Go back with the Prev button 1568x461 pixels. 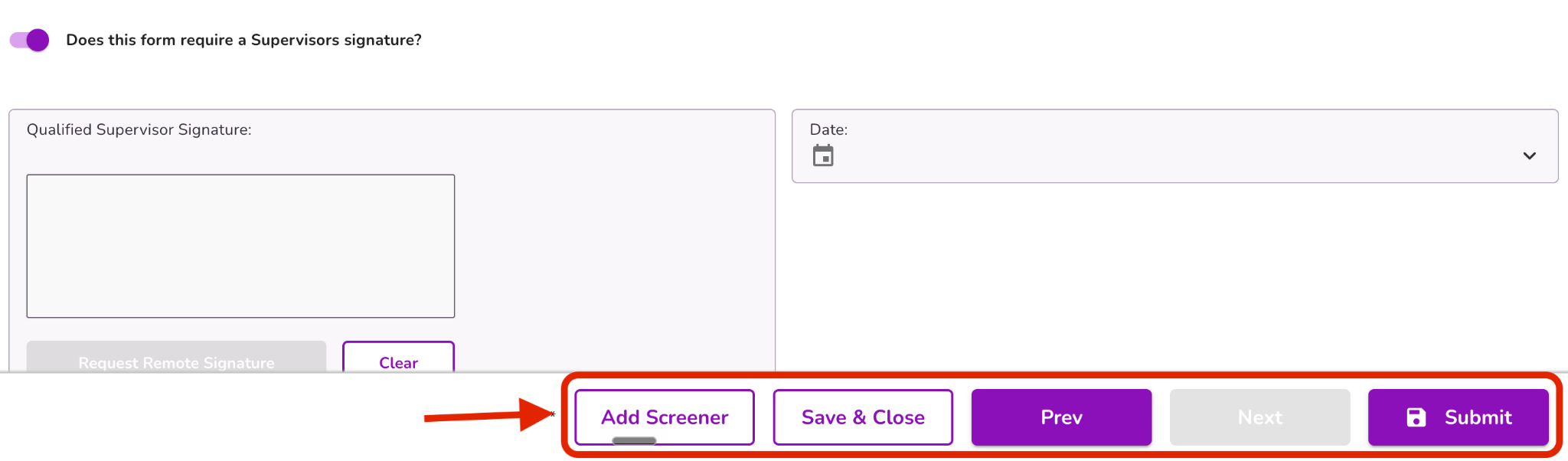click(x=1061, y=417)
